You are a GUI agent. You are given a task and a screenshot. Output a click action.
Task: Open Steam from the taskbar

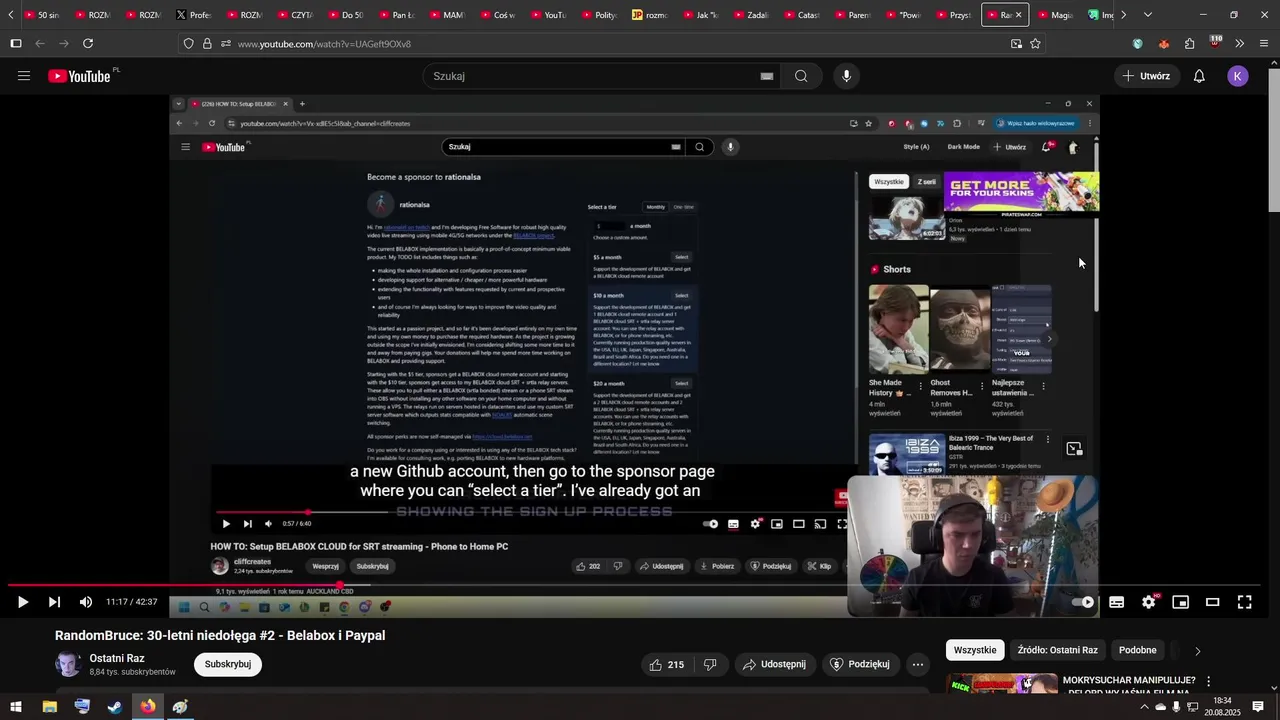115,707
